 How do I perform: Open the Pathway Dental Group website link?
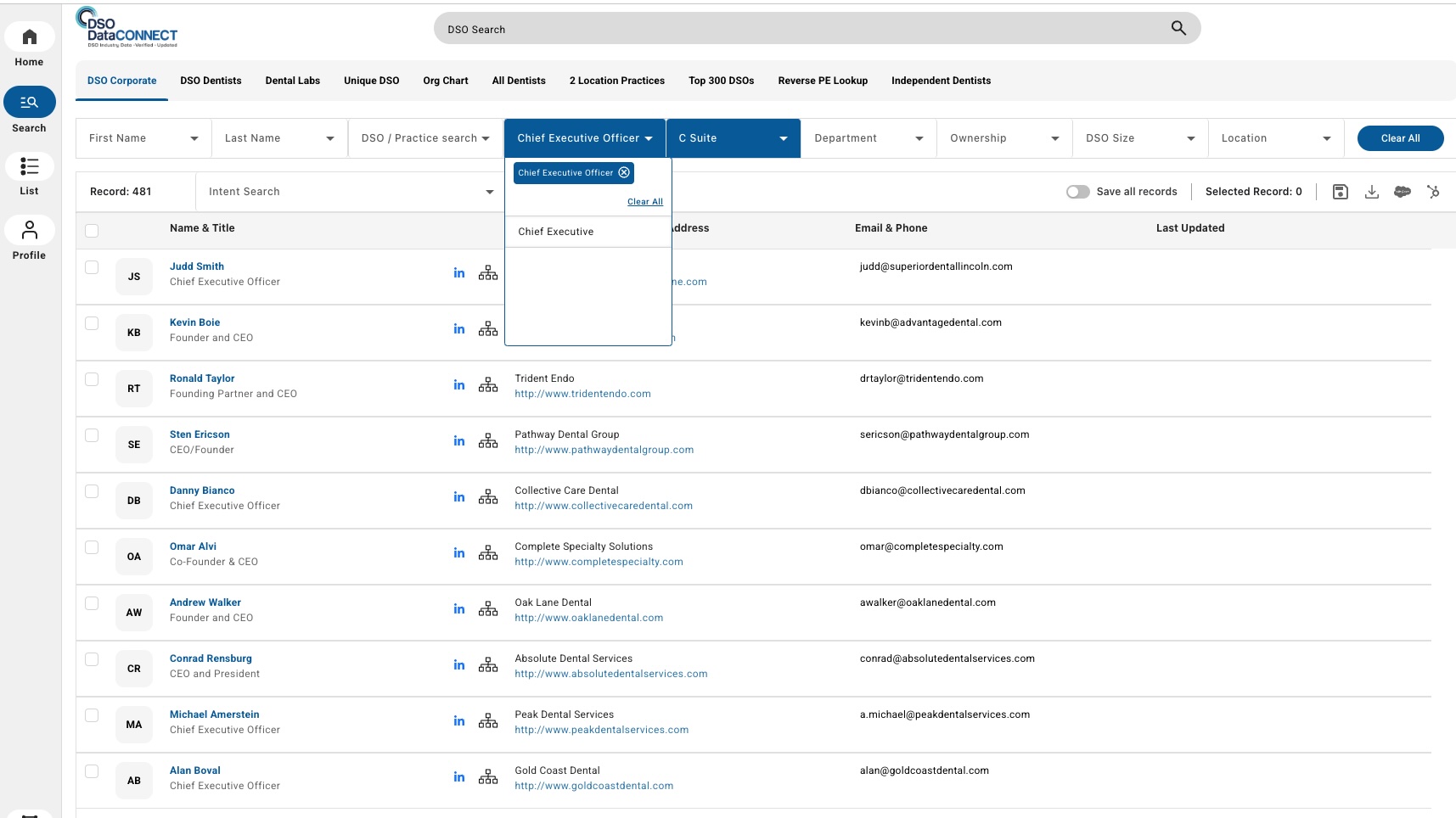pos(604,450)
